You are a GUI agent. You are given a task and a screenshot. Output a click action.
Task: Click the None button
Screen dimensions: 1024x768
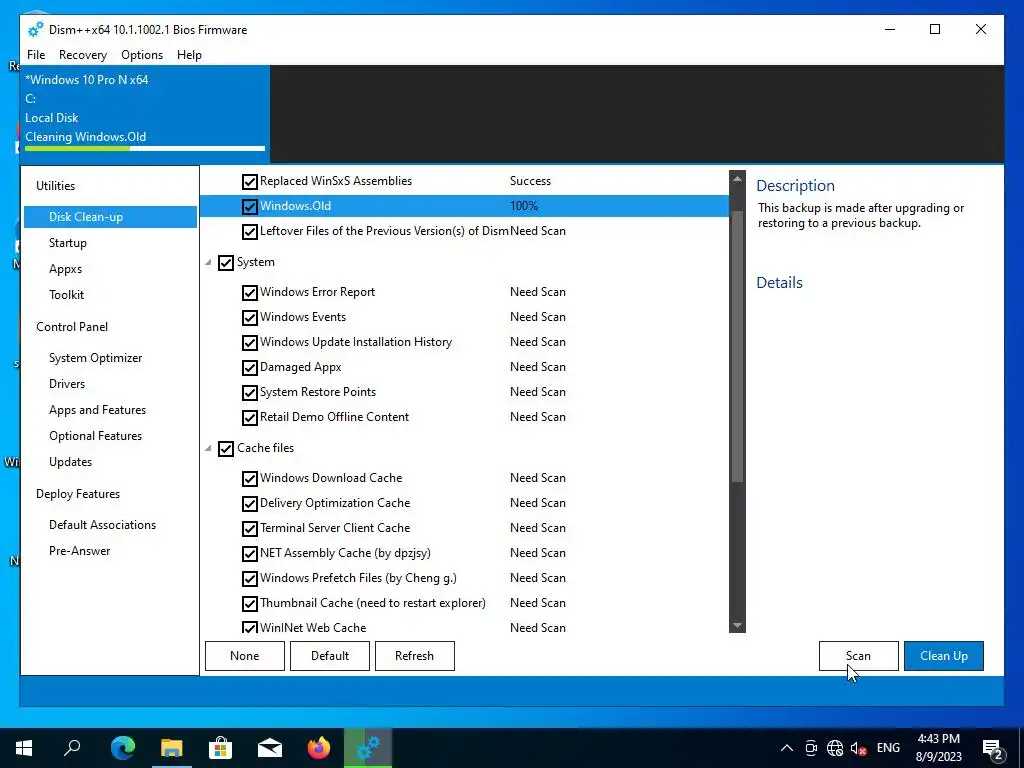pos(245,656)
